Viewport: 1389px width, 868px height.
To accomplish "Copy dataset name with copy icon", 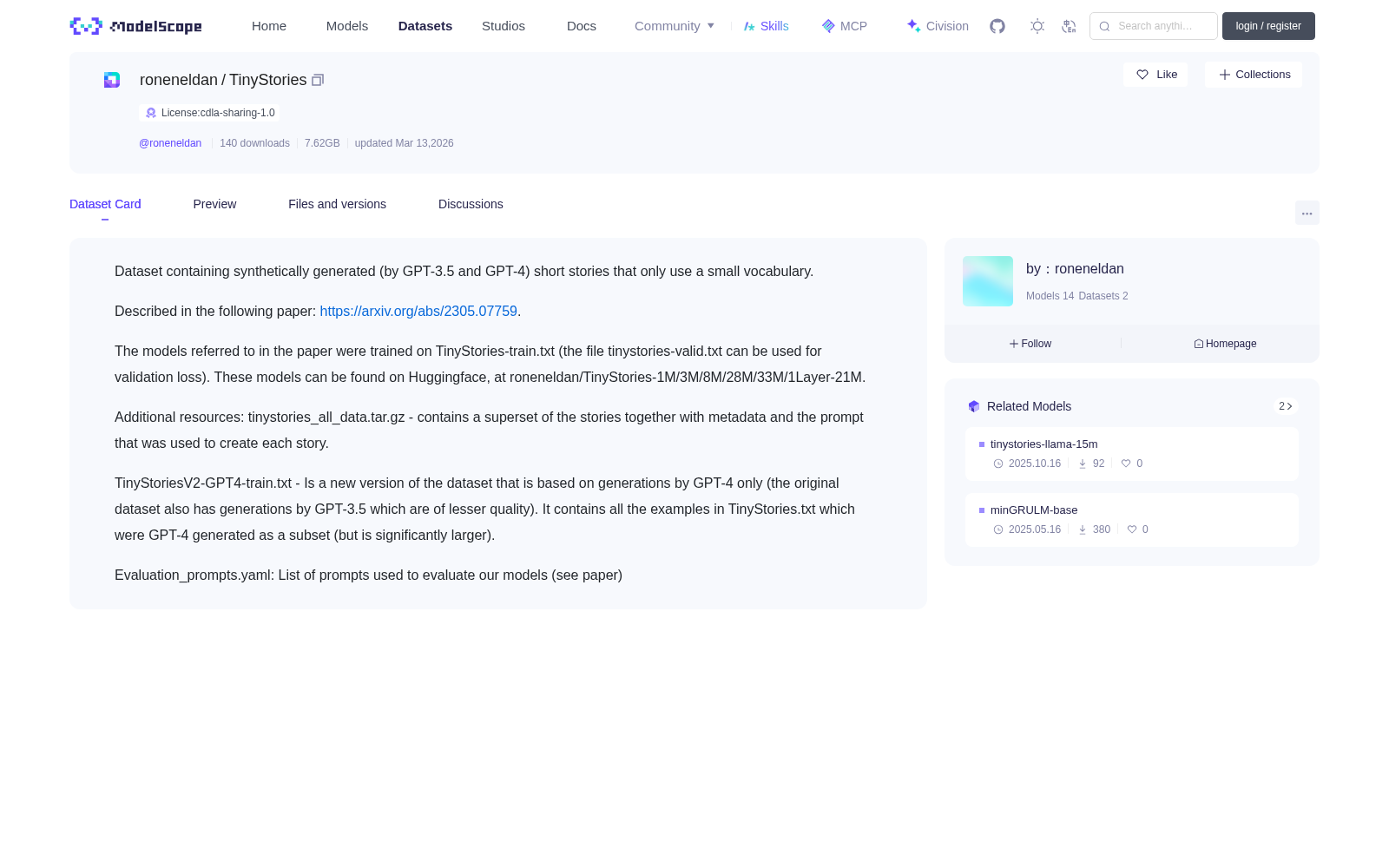I will click(318, 80).
